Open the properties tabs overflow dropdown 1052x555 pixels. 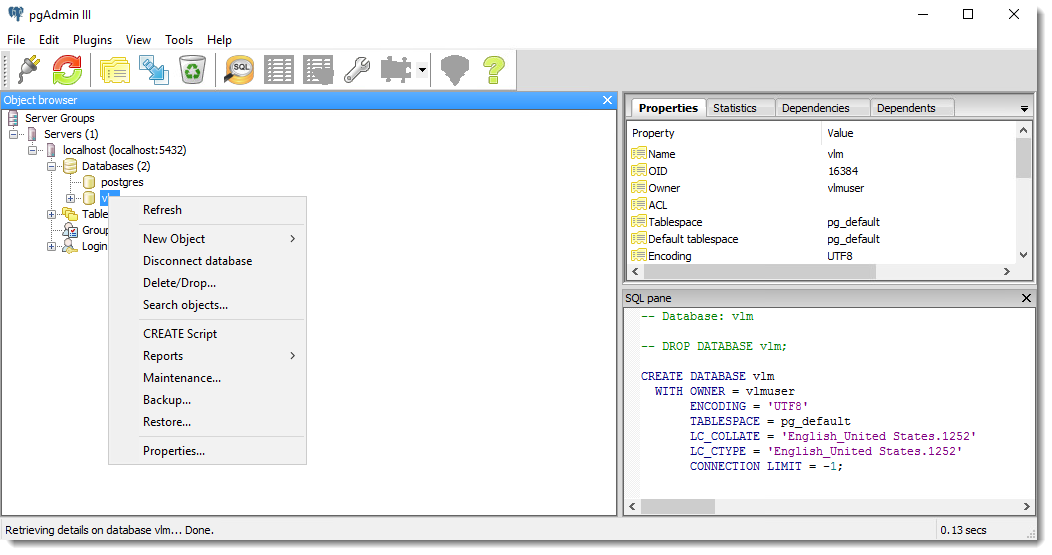tap(1024, 109)
